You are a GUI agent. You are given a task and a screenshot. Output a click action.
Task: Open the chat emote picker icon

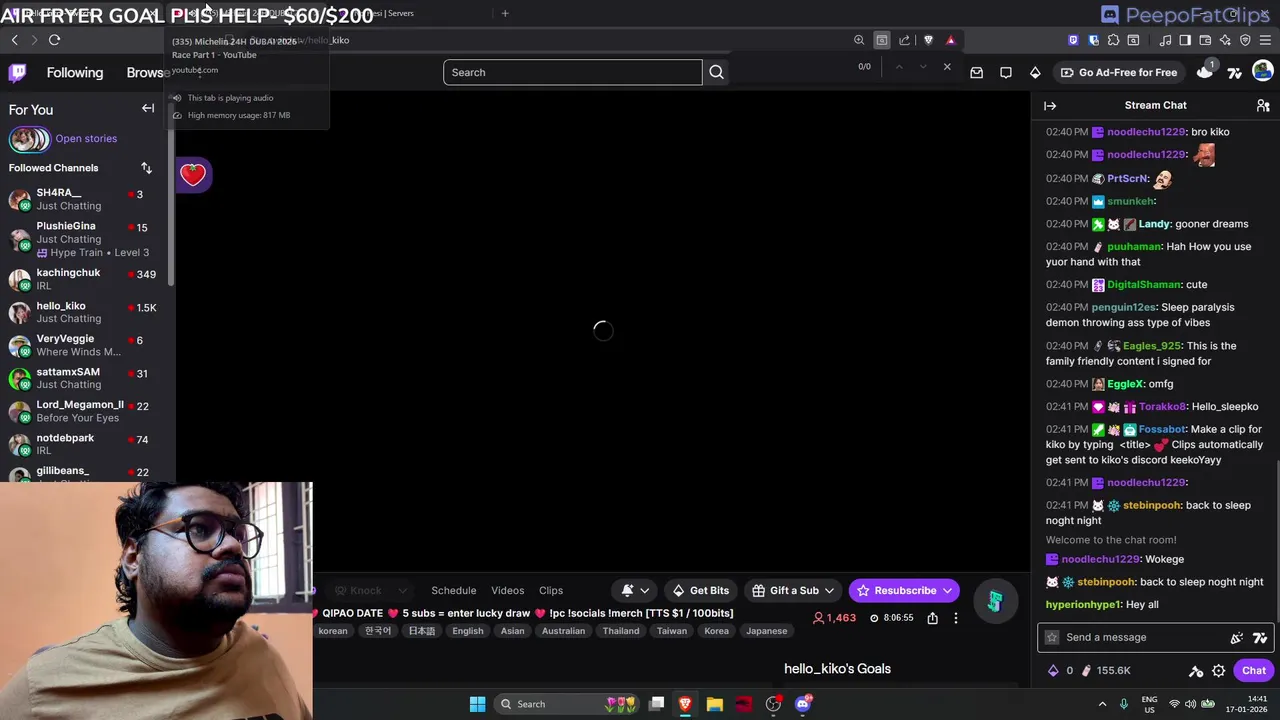(x=1260, y=637)
